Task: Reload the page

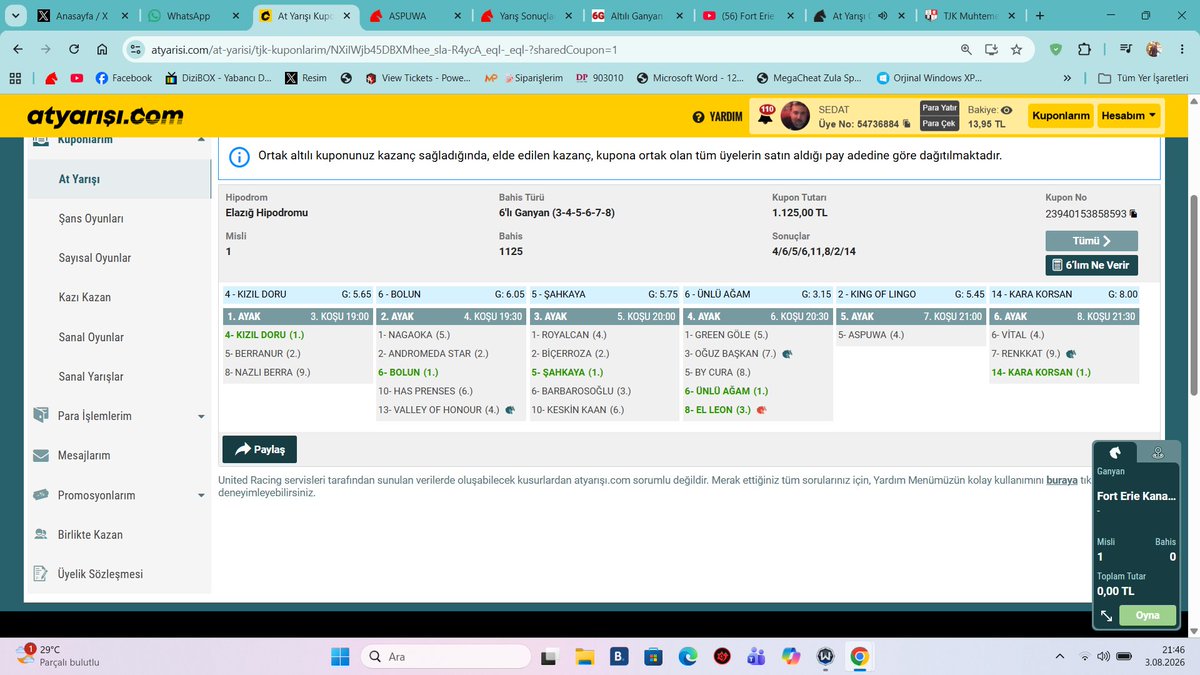Action: [x=74, y=49]
